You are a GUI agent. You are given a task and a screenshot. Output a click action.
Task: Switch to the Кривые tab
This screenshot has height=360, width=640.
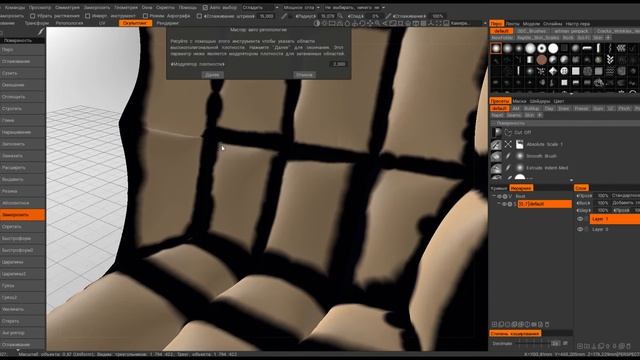[498, 188]
